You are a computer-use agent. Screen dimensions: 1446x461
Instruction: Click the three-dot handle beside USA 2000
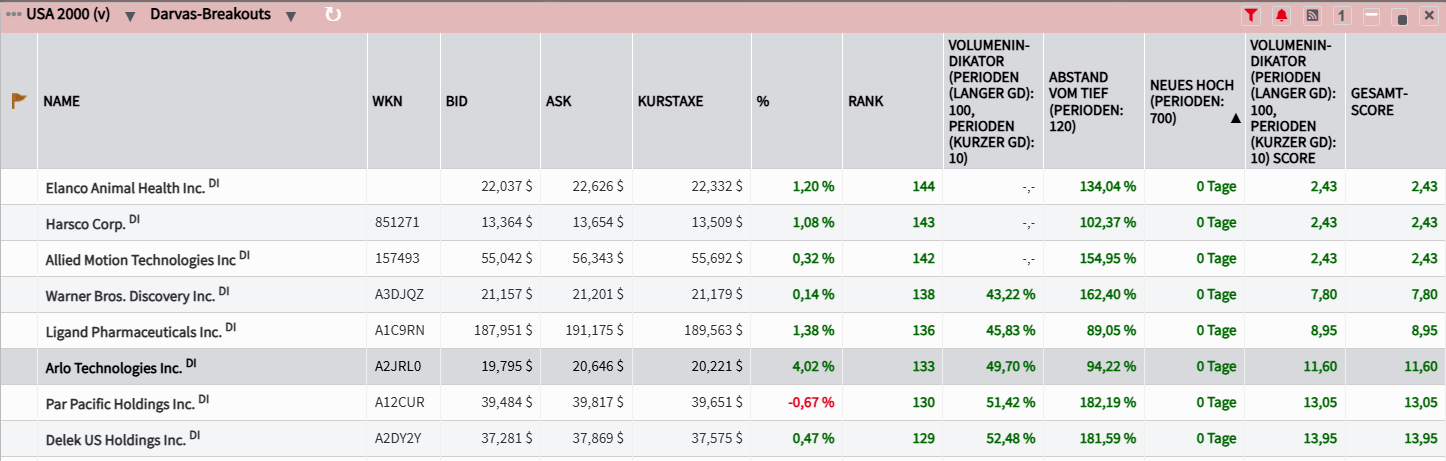(x=13, y=15)
